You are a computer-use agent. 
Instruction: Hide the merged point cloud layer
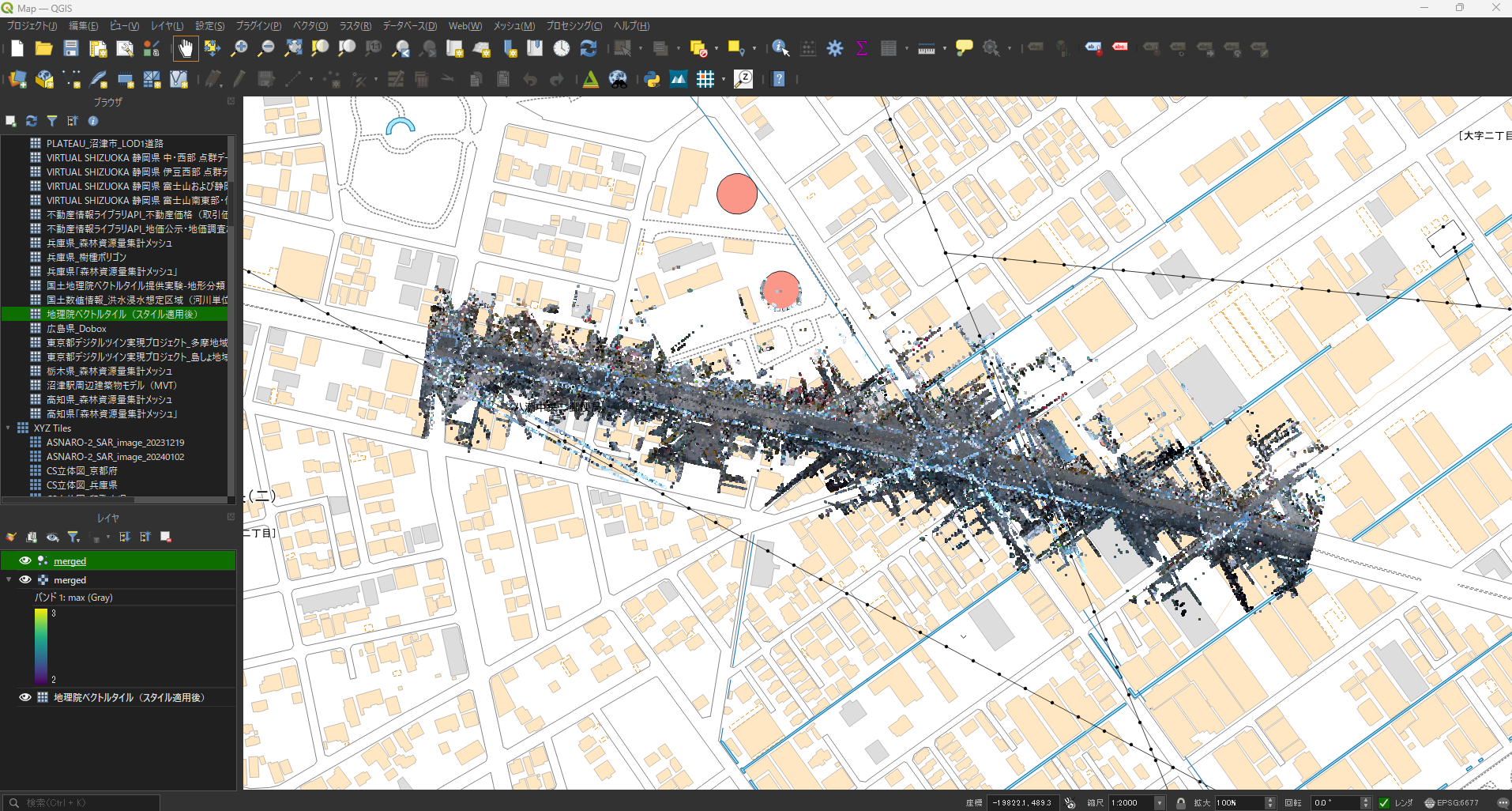coord(25,560)
